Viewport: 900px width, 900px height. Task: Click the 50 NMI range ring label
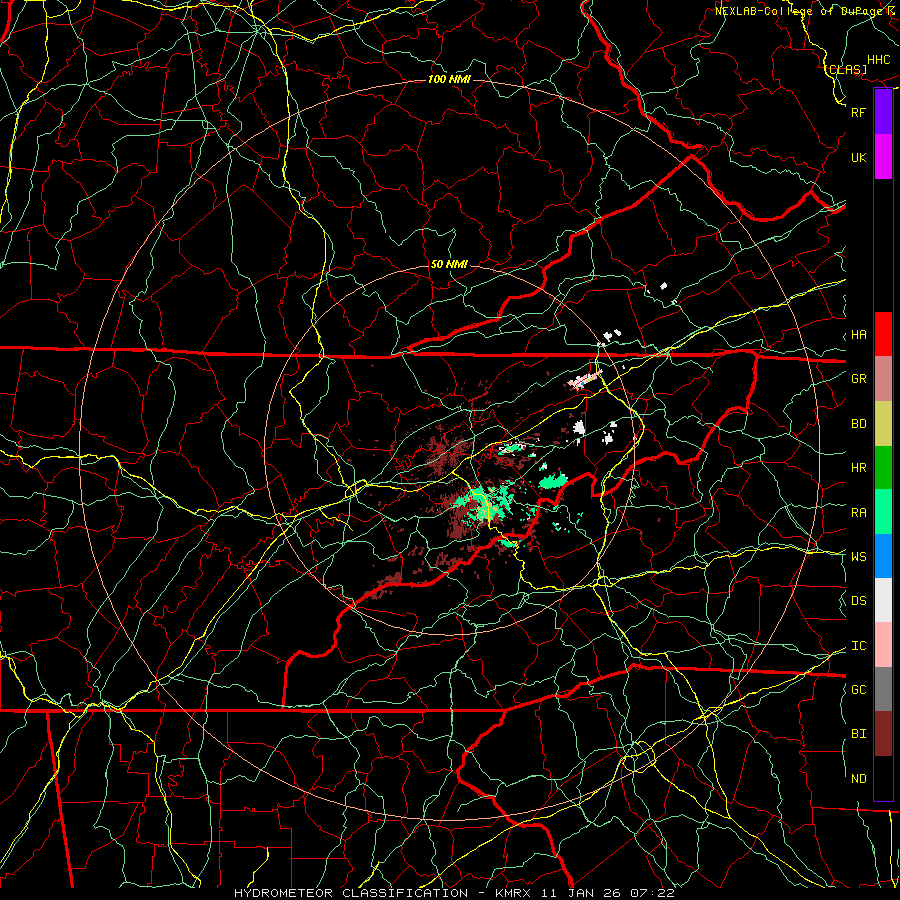[449, 265]
